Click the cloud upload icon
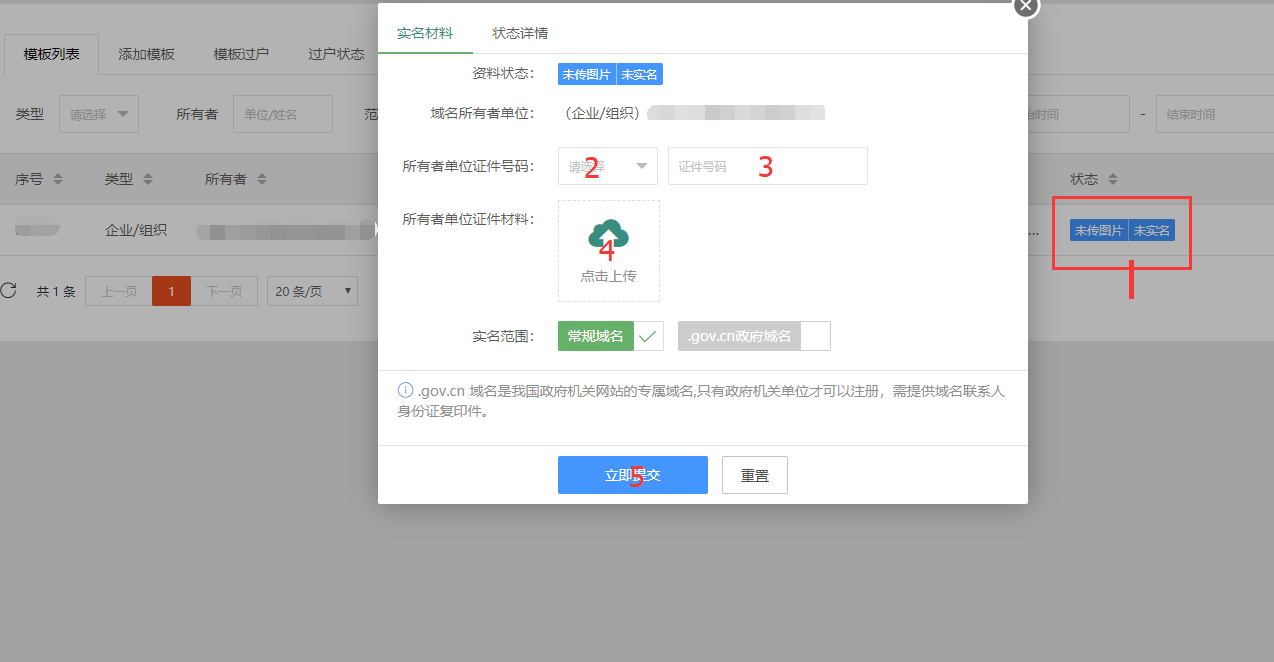This screenshot has height=662, width=1274. 608,236
